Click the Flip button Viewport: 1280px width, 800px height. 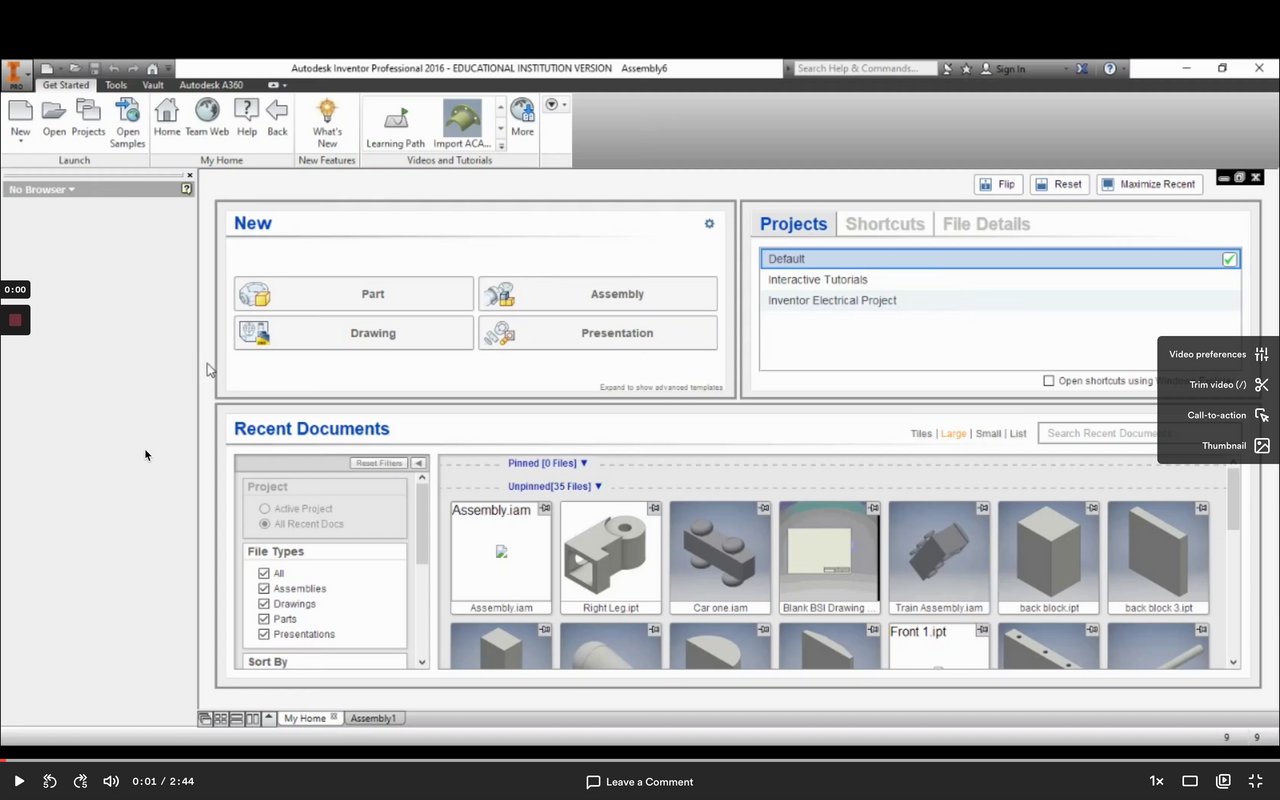[998, 184]
